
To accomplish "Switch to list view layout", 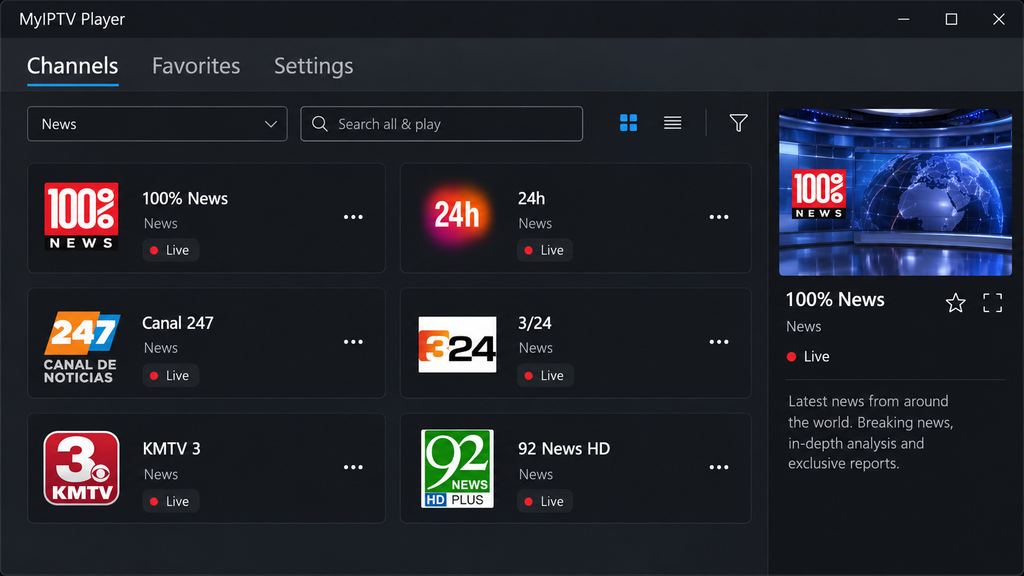I will click(x=673, y=123).
